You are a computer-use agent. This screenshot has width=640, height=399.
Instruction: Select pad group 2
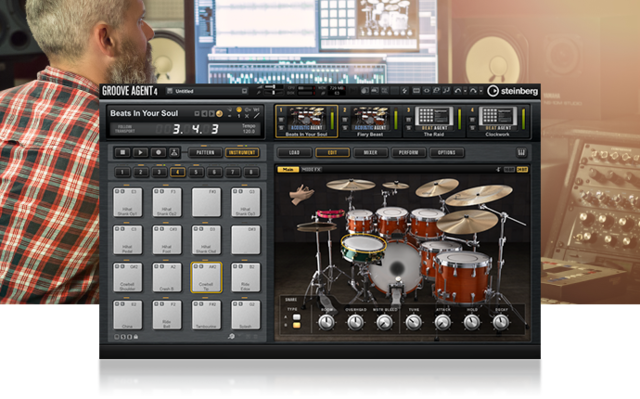(x=140, y=172)
